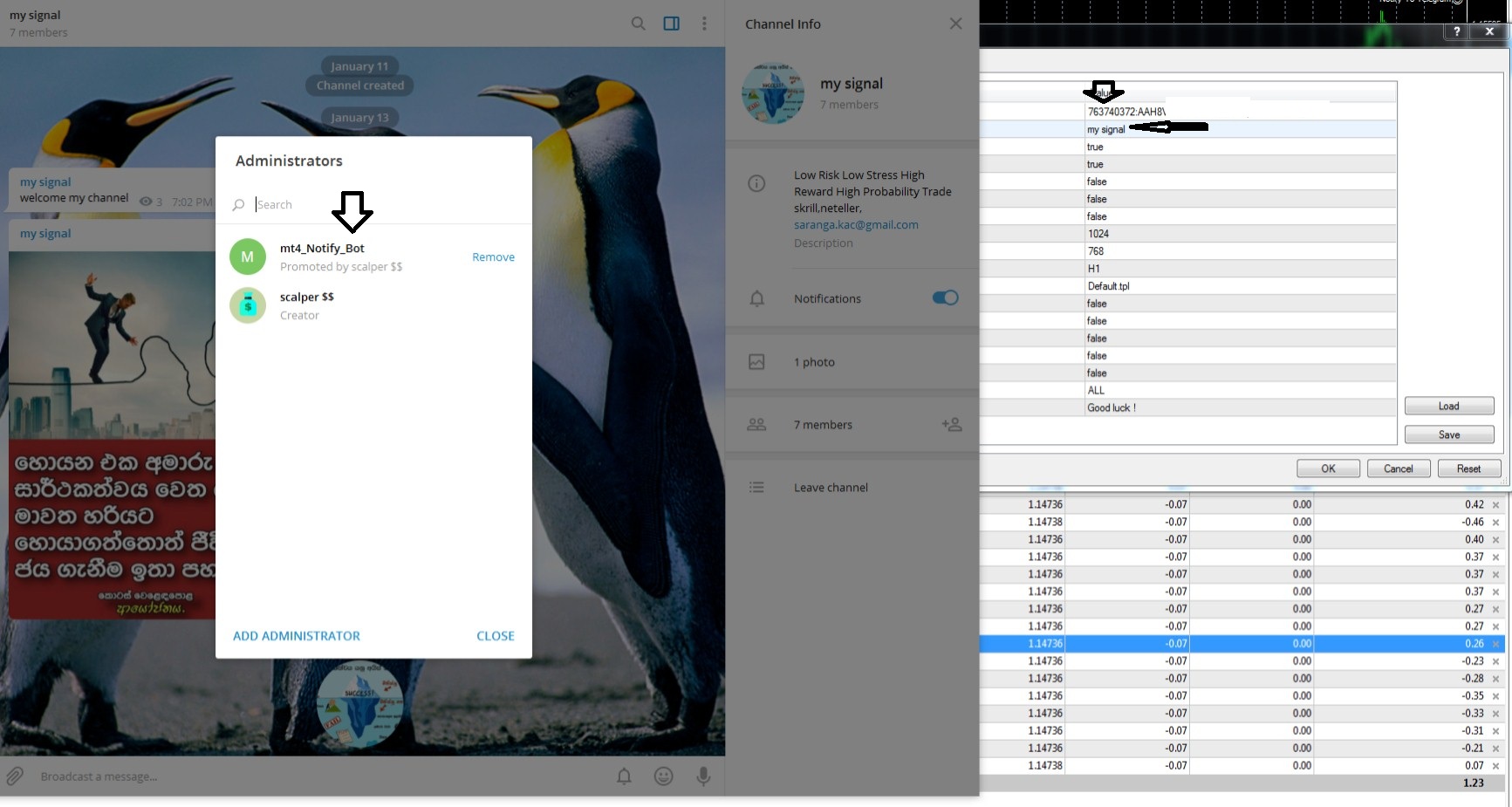Click the help question mark button on MT4 dialog
The height and width of the screenshot is (807, 1512).
point(1456,31)
